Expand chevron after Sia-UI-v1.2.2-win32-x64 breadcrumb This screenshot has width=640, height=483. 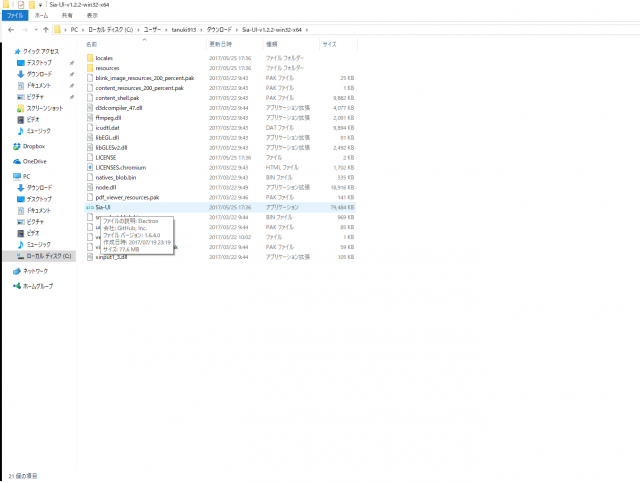[307, 30]
